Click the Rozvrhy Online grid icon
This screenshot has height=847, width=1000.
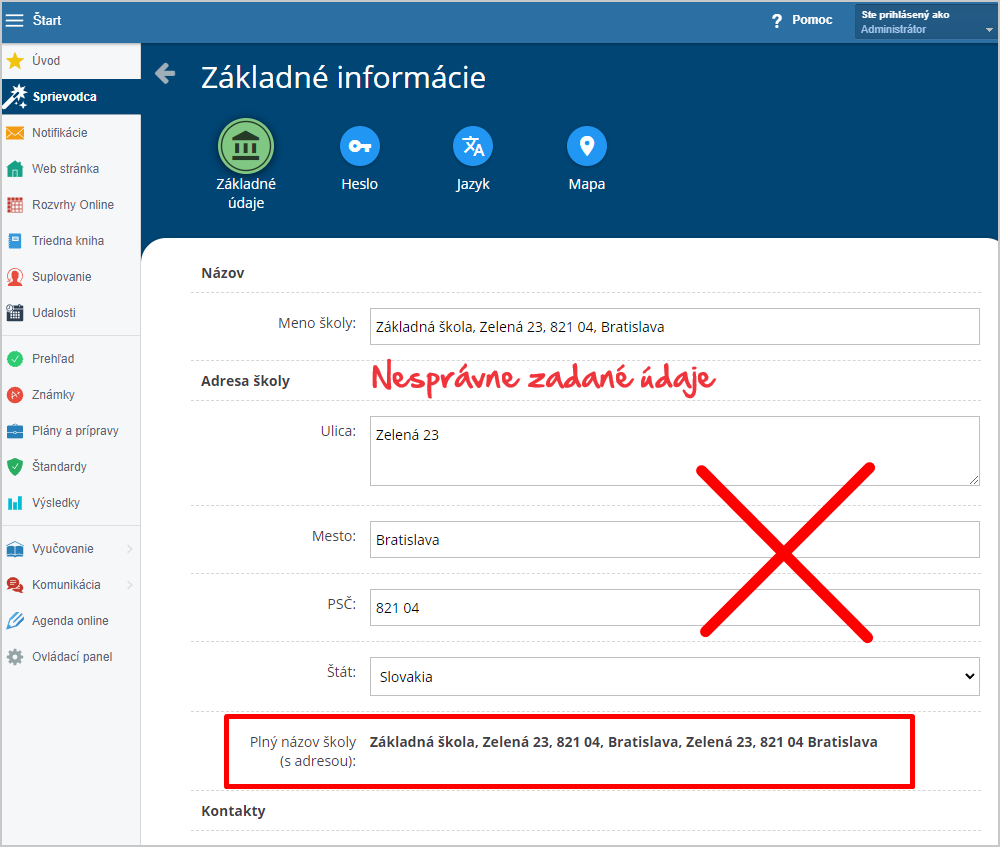pyautogui.click(x=15, y=205)
